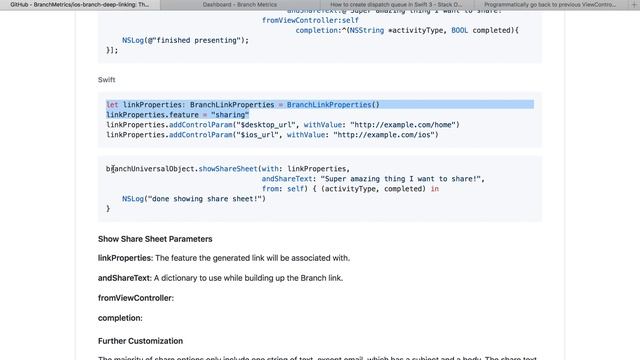The image size is (640, 360).
Task: Click the branchUniversalObject.showShareSheet code line
Action: point(228,169)
